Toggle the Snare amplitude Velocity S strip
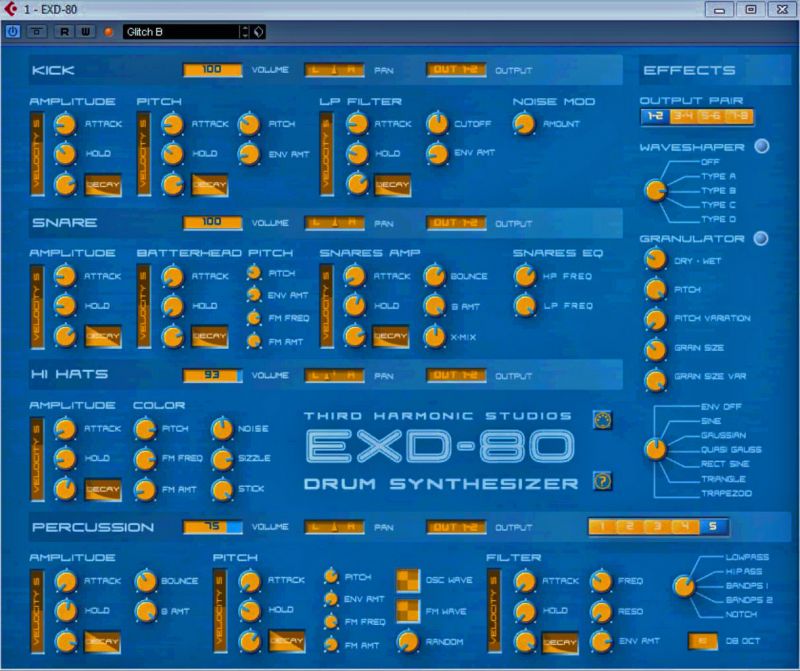800x671 pixels. point(37,307)
